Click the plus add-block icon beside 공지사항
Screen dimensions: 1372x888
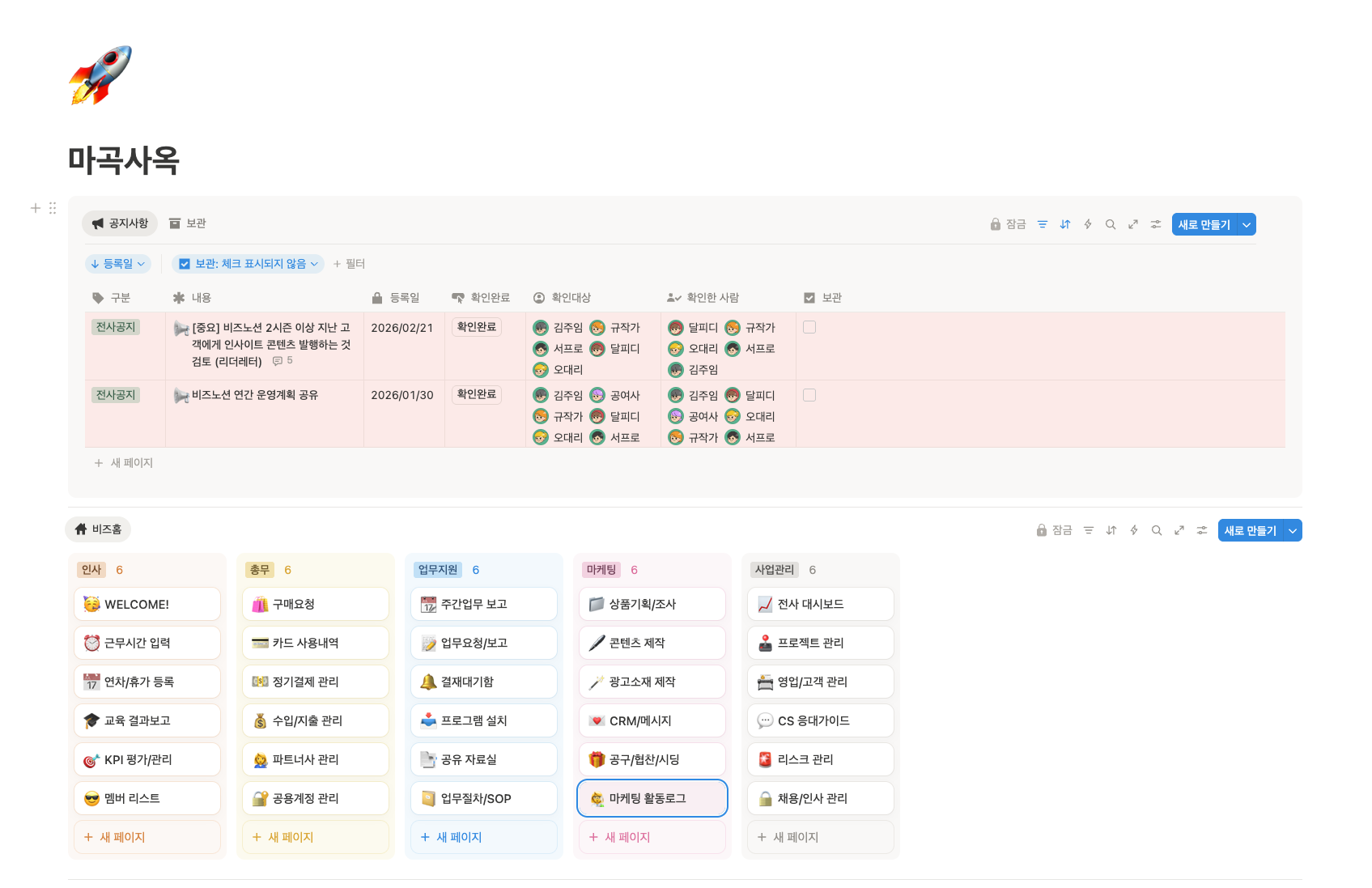[36, 208]
